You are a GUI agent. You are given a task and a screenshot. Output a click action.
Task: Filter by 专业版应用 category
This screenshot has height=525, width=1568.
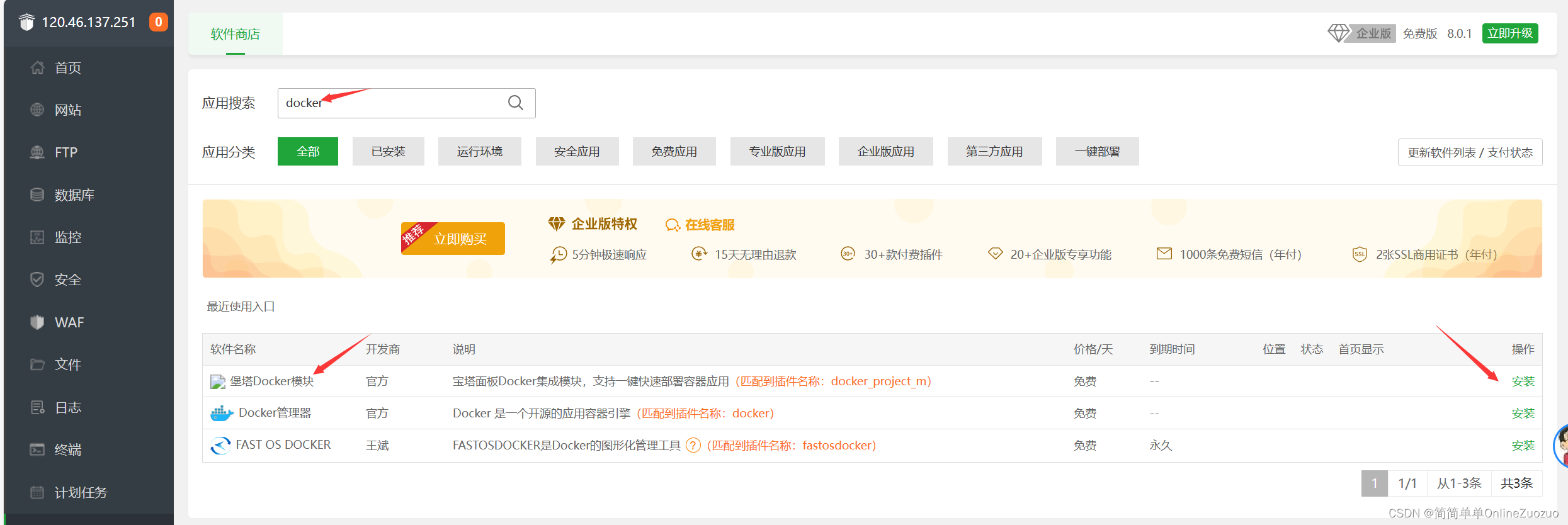point(778,151)
